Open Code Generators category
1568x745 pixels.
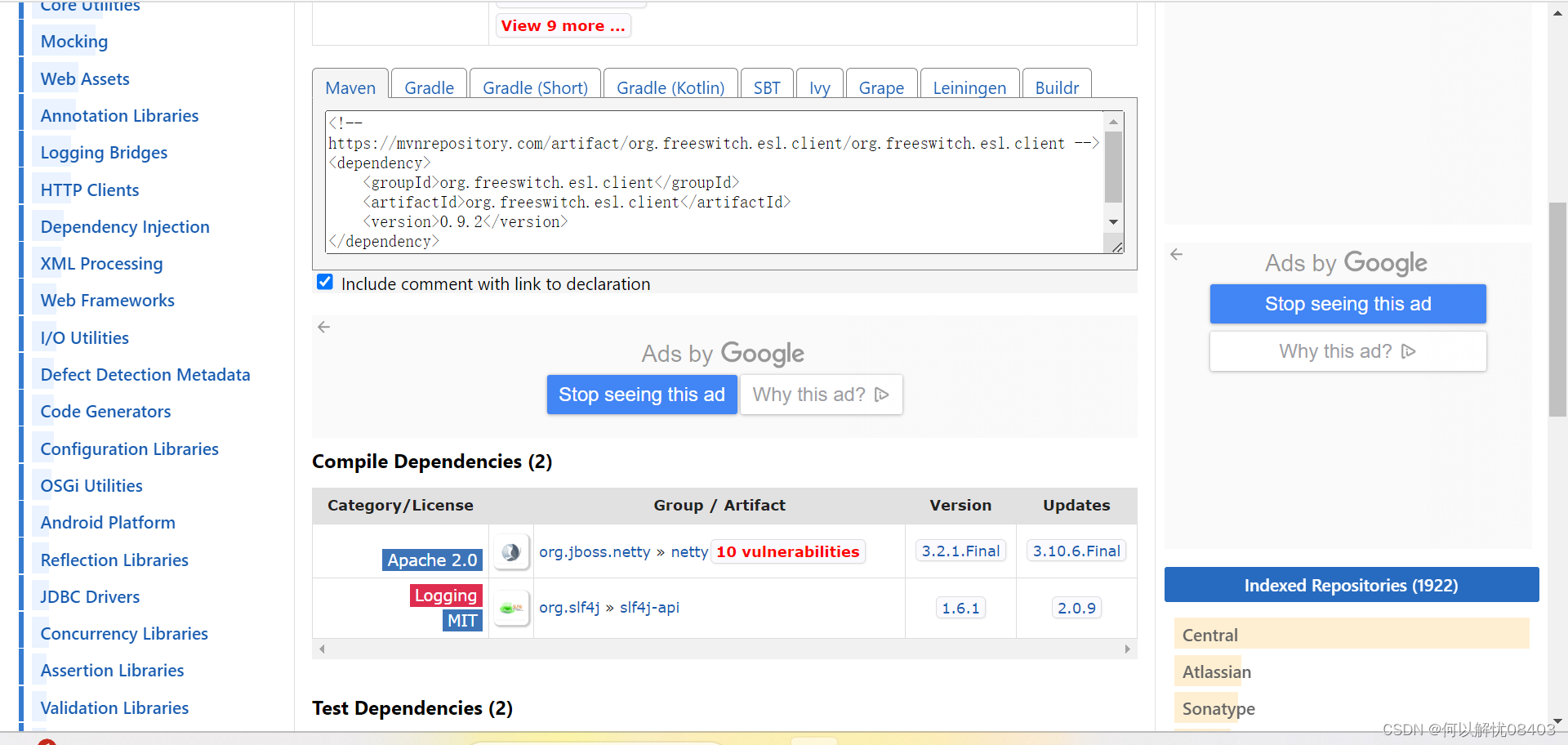[x=105, y=412]
